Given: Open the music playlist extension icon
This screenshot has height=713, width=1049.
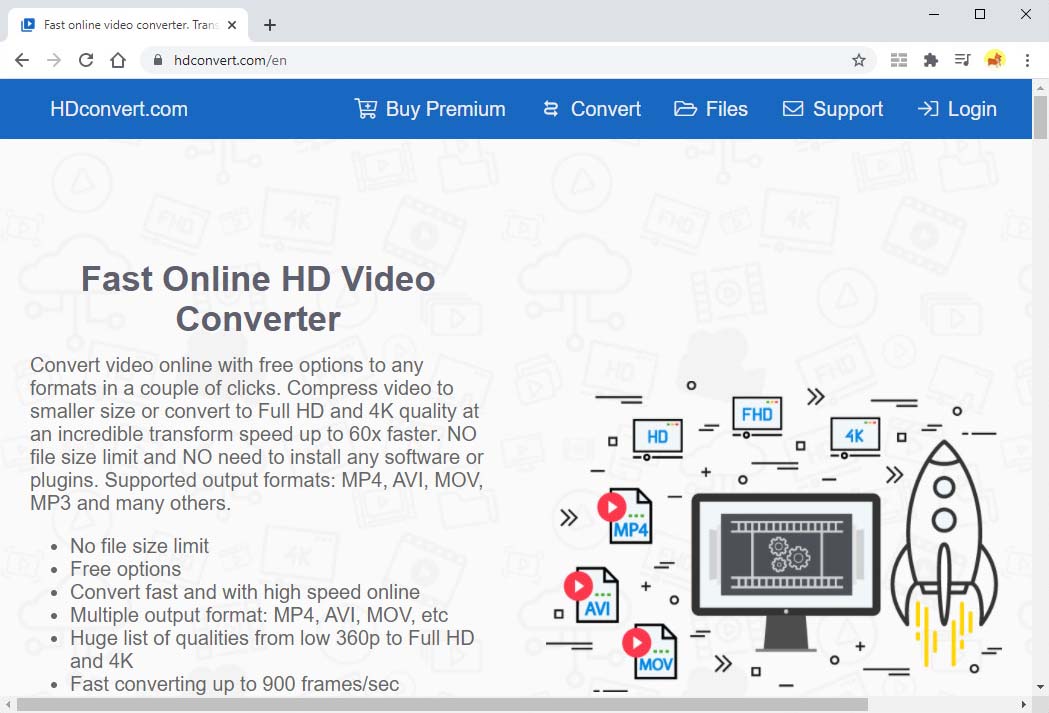Looking at the screenshot, I should point(962,60).
